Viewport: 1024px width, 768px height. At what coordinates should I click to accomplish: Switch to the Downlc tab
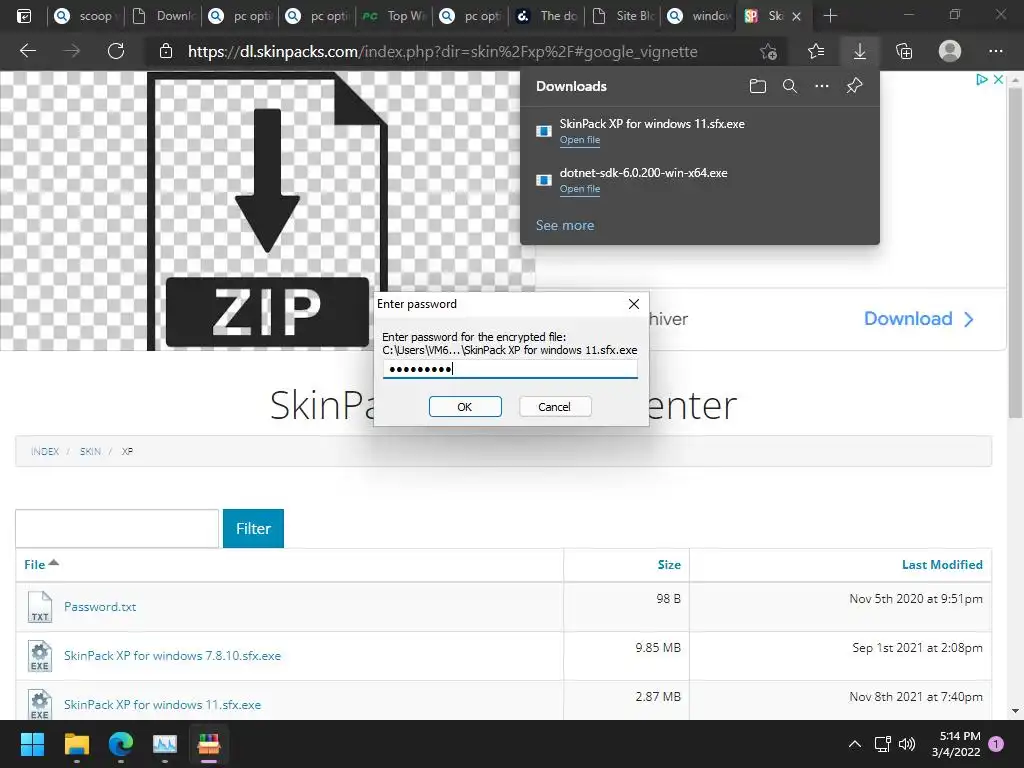pos(165,16)
